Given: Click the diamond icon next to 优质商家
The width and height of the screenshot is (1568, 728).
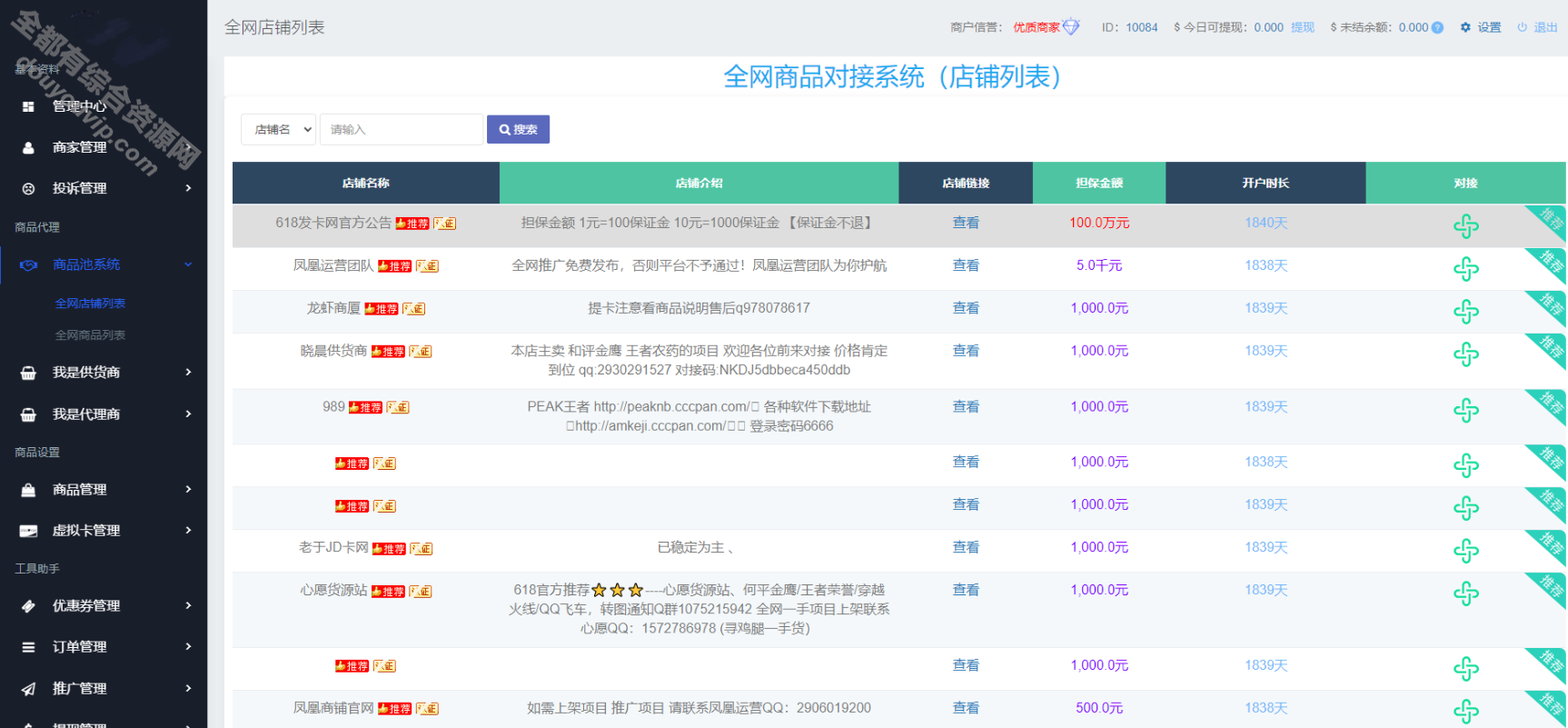Looking at the screenshot, I should [1071, 26].
